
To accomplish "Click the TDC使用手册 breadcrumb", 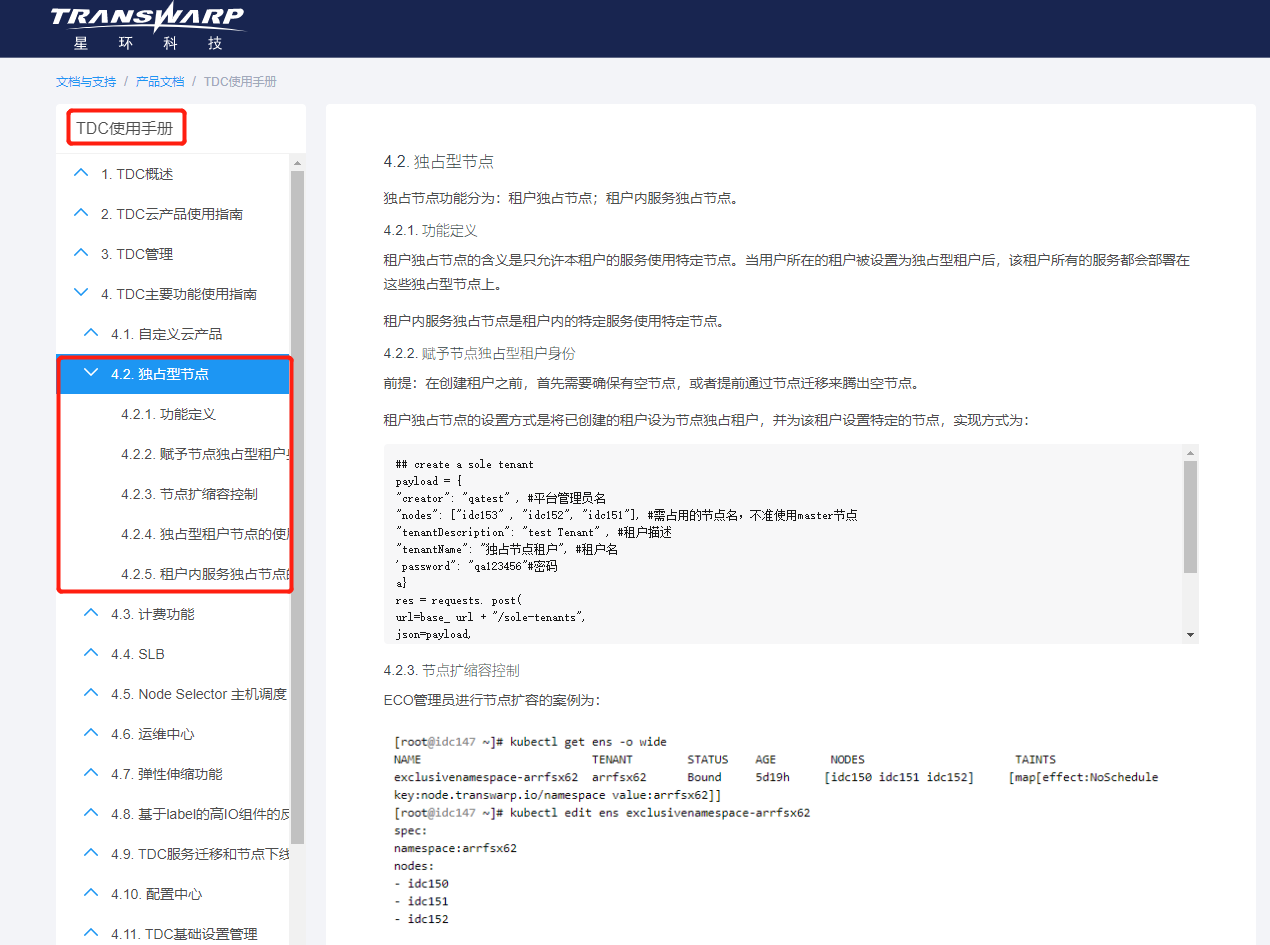I will (x=240, y=82).
